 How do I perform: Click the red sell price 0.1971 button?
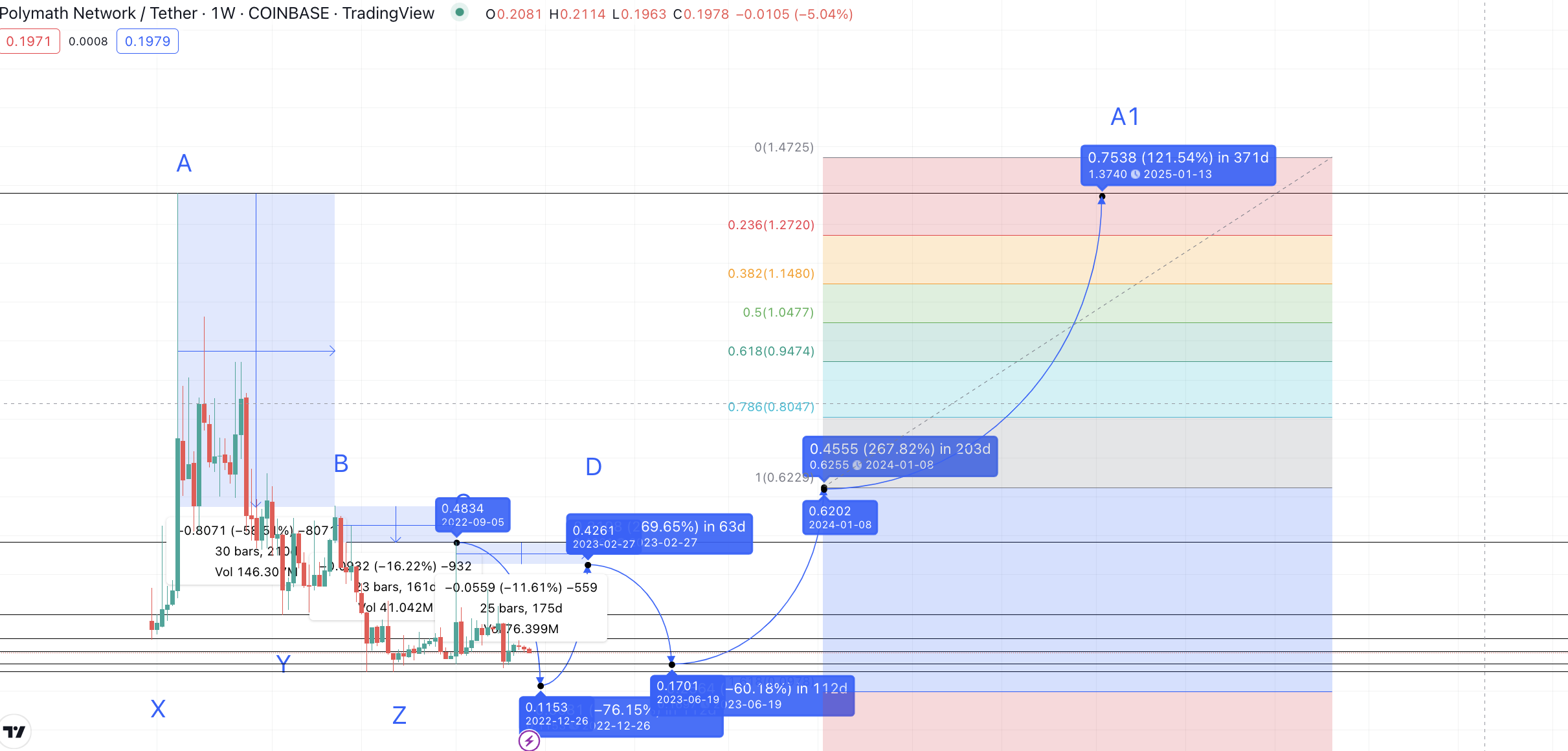pos(29,41)
